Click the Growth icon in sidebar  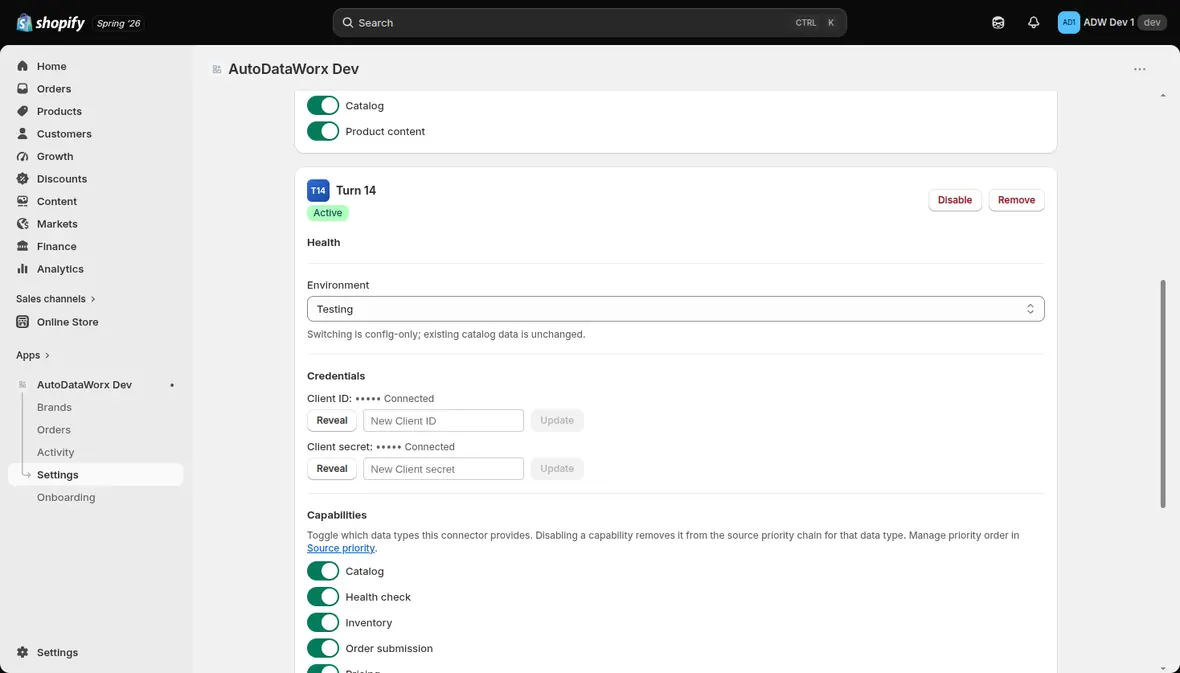click(x=23, y=157)
